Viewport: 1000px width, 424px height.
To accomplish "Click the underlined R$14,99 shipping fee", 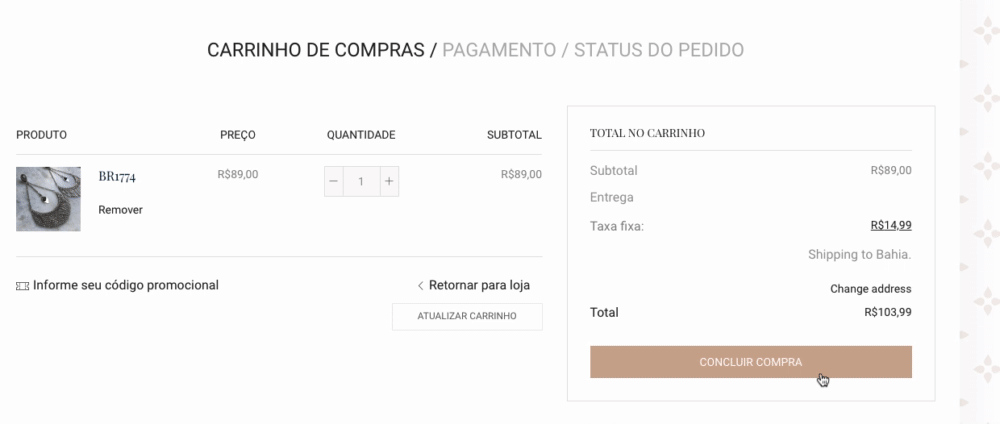I will (x=890, y=225).
